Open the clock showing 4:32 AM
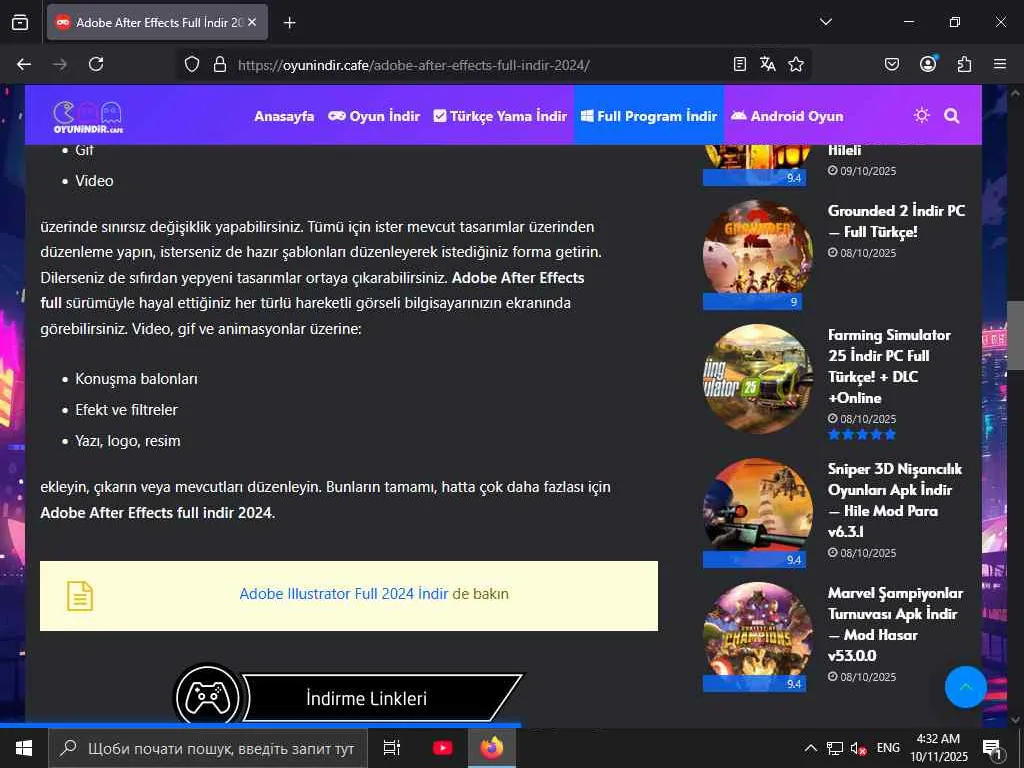1024x768 pixels. 938,748
